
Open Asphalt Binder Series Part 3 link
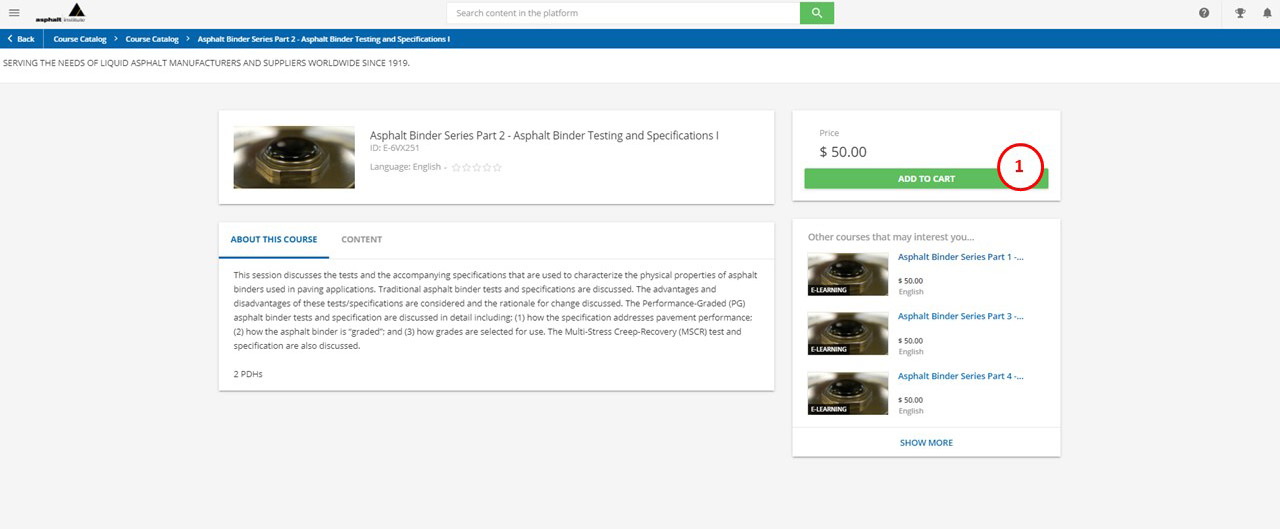[960, 316]
